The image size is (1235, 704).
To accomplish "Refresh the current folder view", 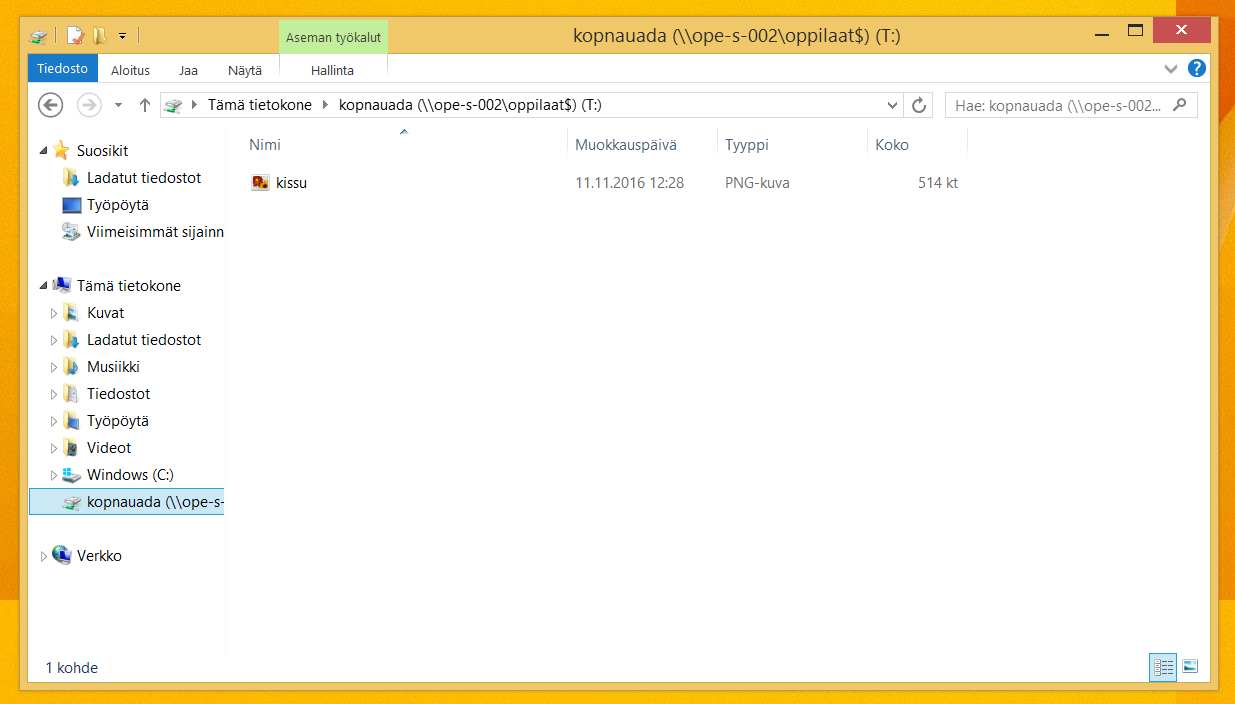I will point(918,105).
